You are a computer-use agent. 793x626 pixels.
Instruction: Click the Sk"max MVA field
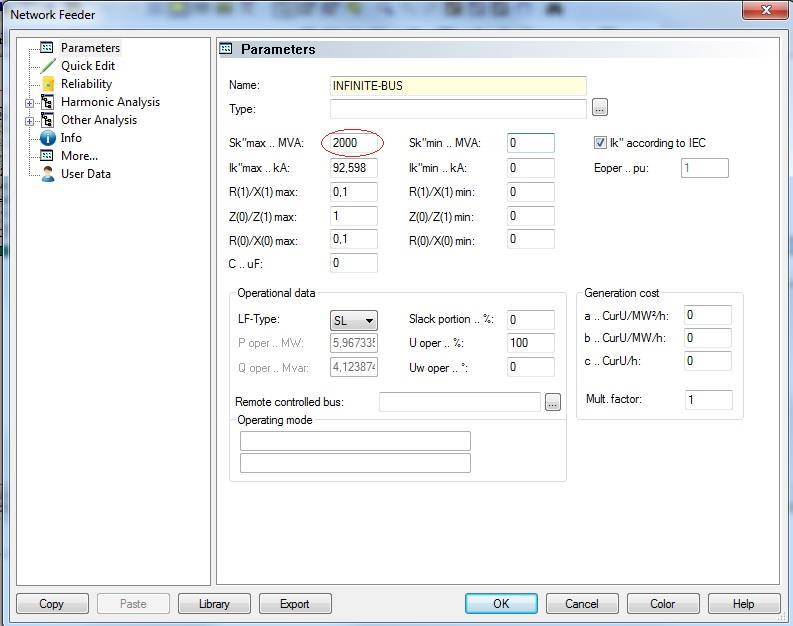tap(354, 143)
